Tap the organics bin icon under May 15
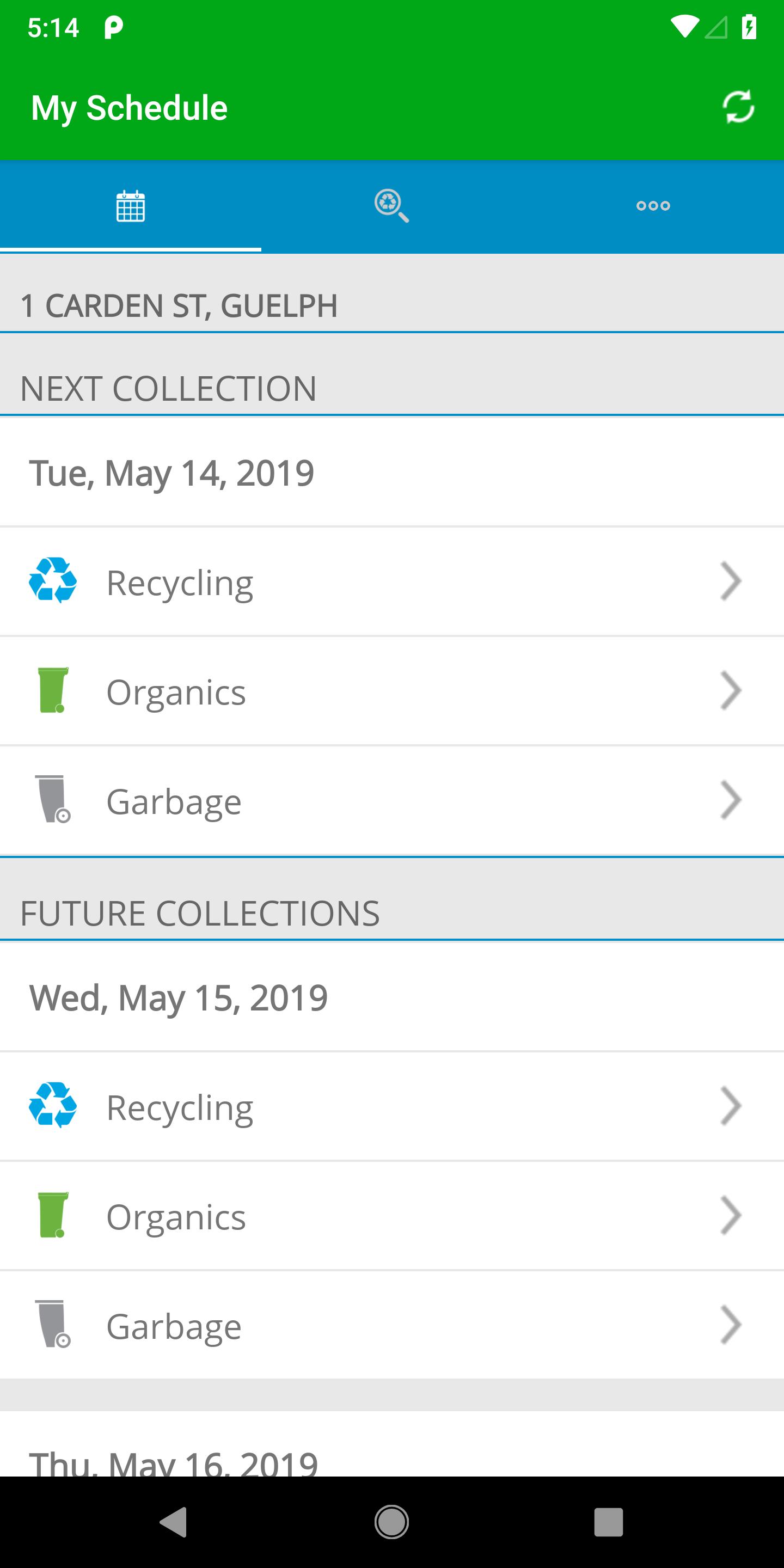Image resolution: width=784 pixels, height=1568 pixels. point(53,1215)
